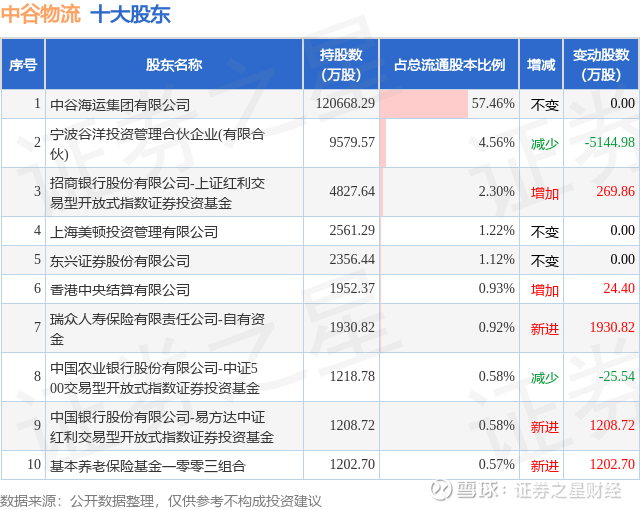The height and width of the screenshot is (510, 640).
Task: Click the 占总流通股本比例 column header
Action: point(449,65)
